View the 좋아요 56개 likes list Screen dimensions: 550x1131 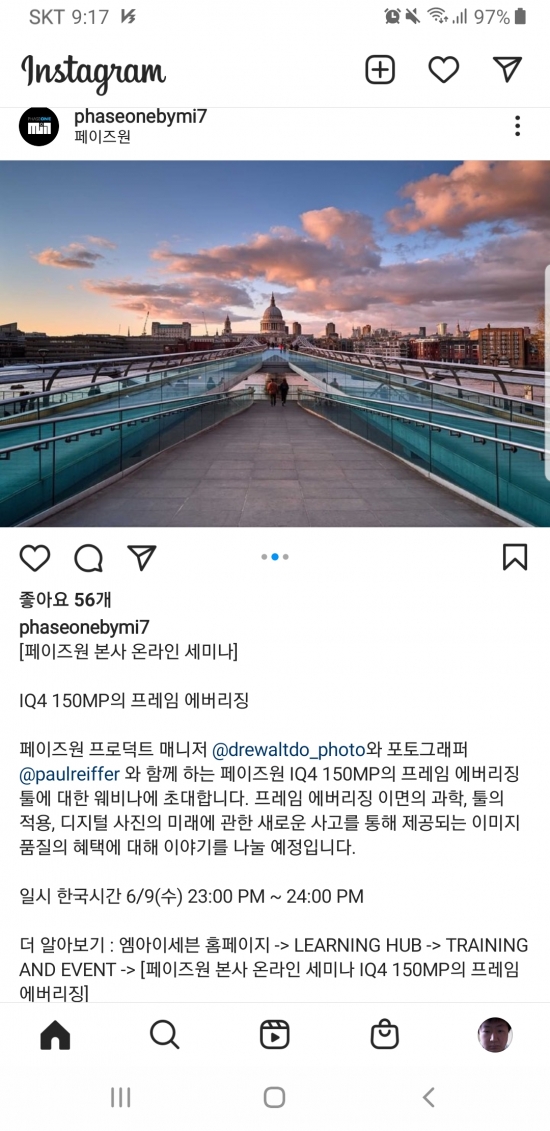[65, 599]
